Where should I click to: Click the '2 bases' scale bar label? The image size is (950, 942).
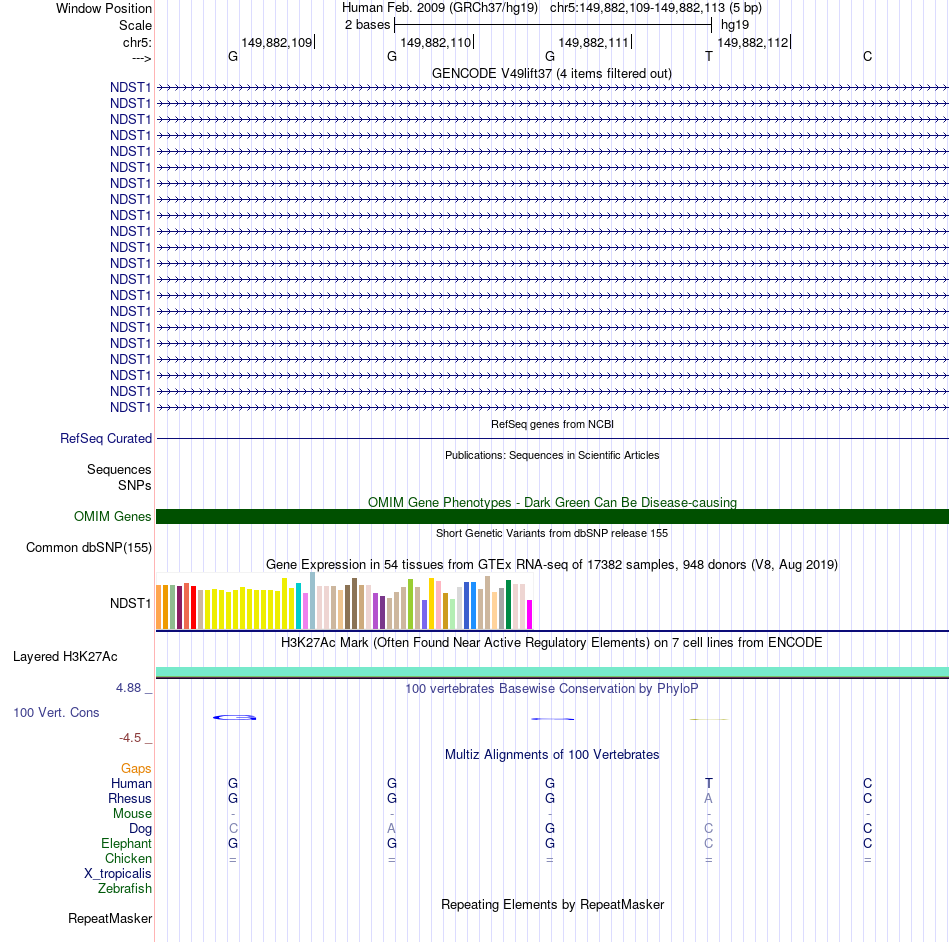pos(367,25)
